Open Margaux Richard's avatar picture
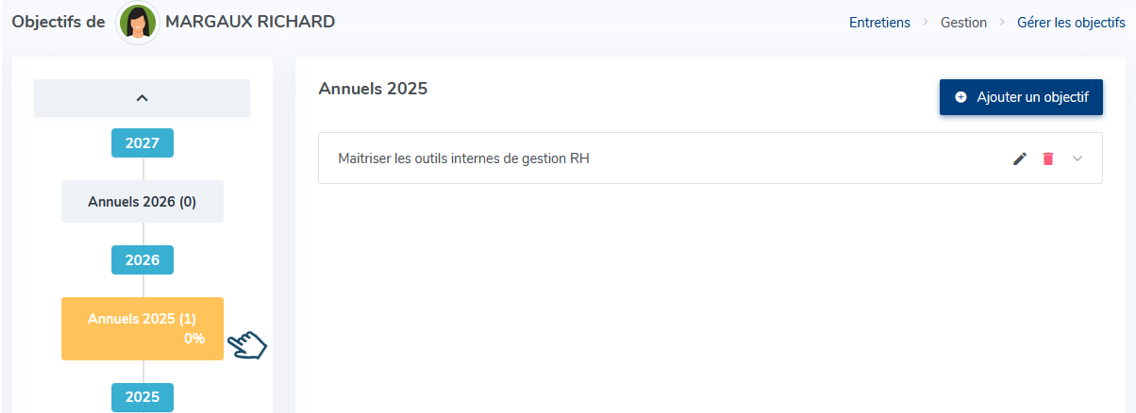Screen dimensions: 1136x413 [x=138, y=22]
